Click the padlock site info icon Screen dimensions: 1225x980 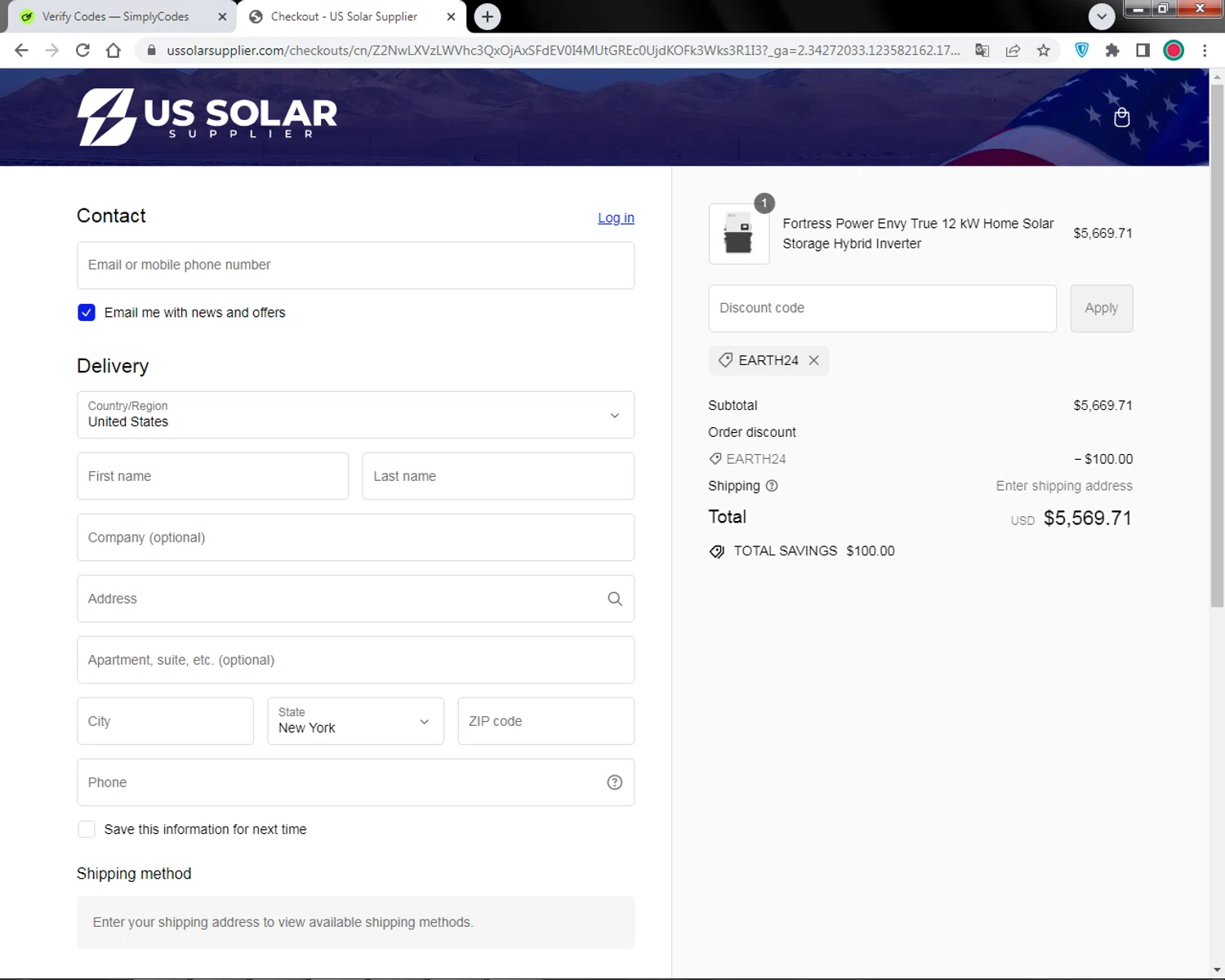point(151,51)
